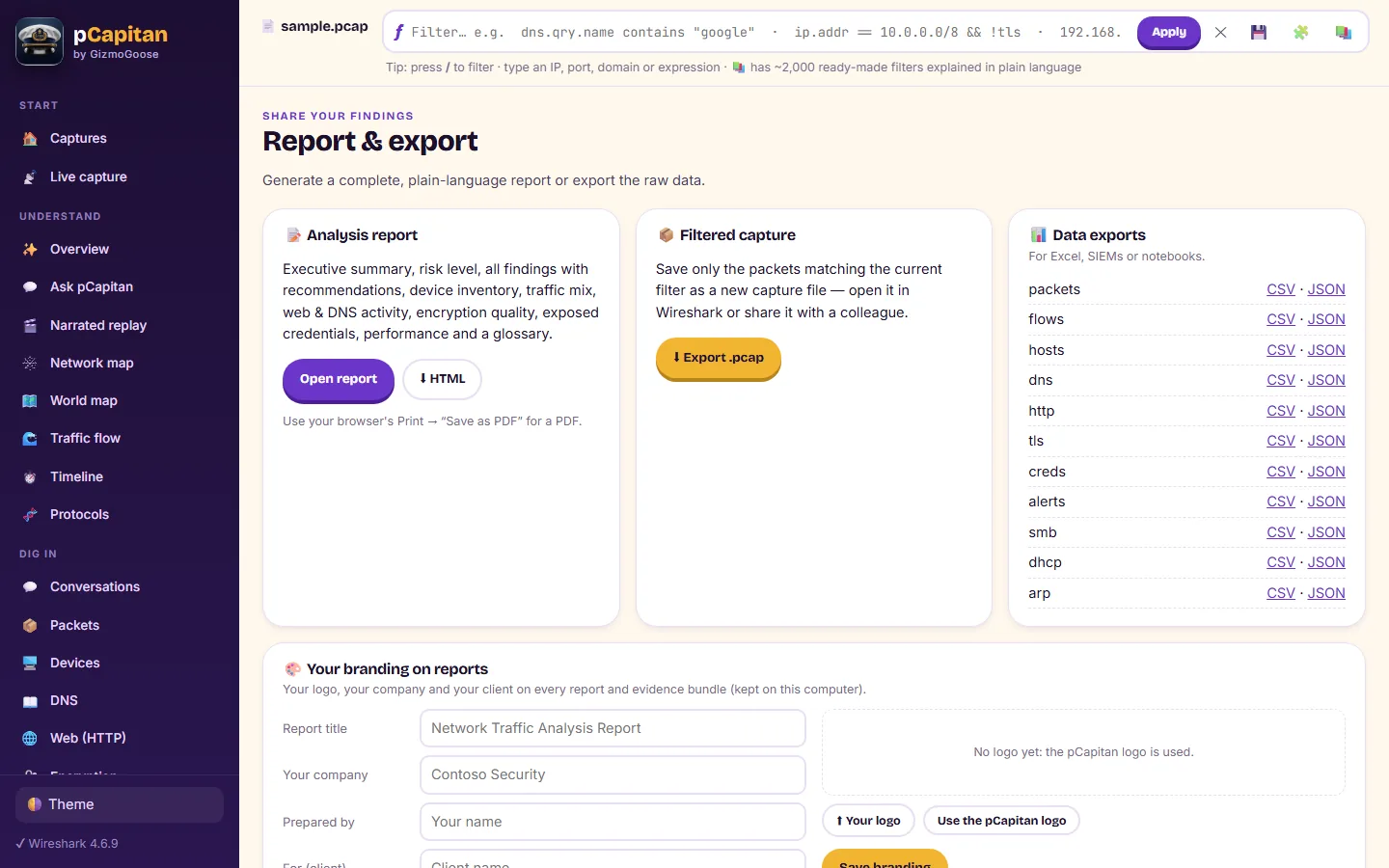1389x868 pixels.
Task: Click the Prepared by name field
Action: [x=613, y=822]
